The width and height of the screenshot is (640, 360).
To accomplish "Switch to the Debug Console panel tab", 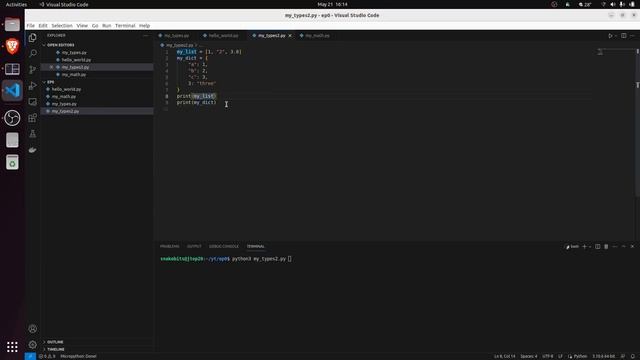I will [224, 247].
